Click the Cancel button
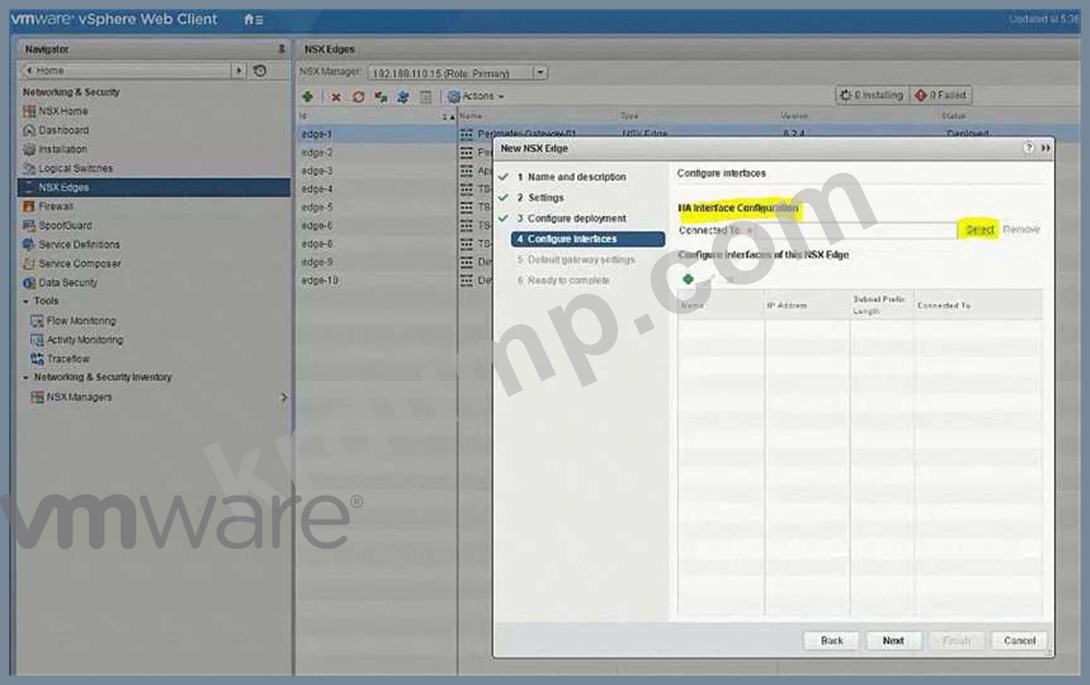 coord(1019,640)
